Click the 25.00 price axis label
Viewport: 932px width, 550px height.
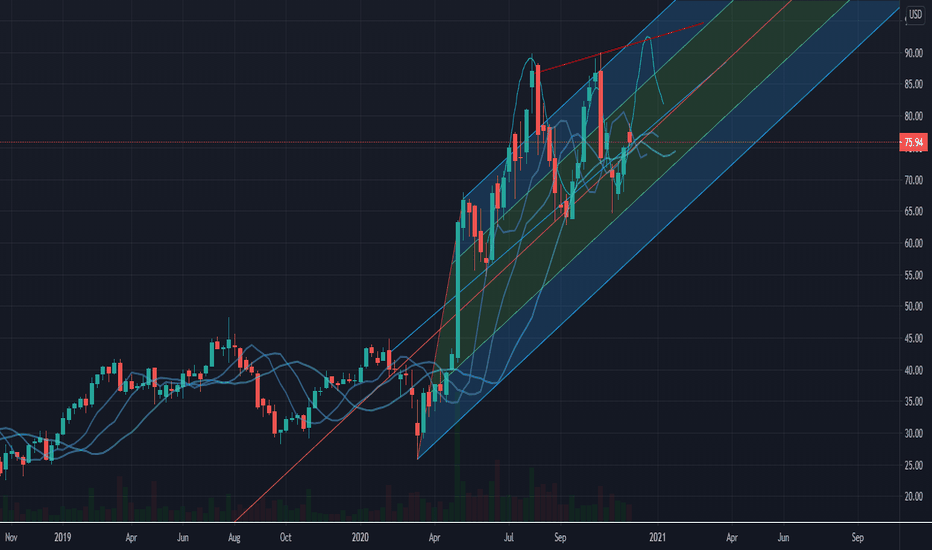pyautogui.click(x=913, y=465)
